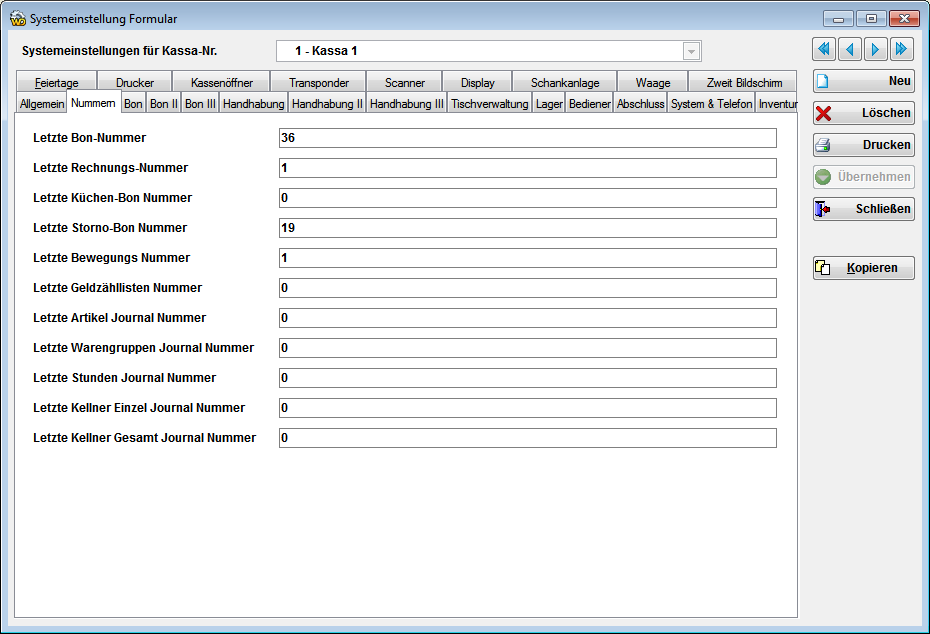This screenshot has width=930, height=634.
Task: Switch to the Handhabung II tab
Action: click(x=327, y=104)
